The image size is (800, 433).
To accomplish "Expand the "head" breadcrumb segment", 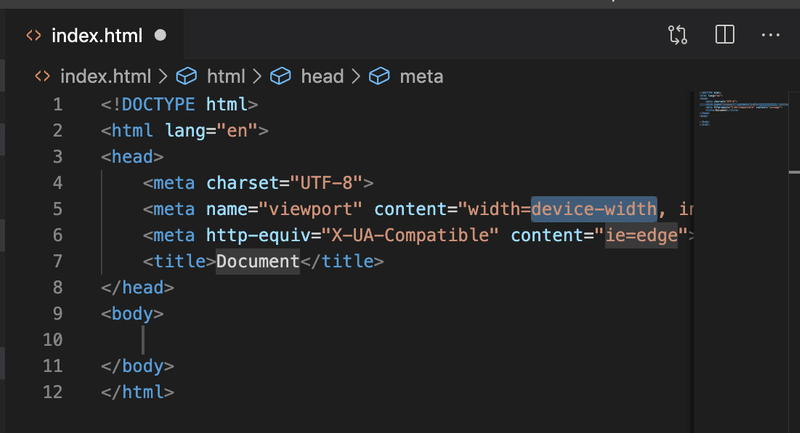I will [x=321, y=76].
